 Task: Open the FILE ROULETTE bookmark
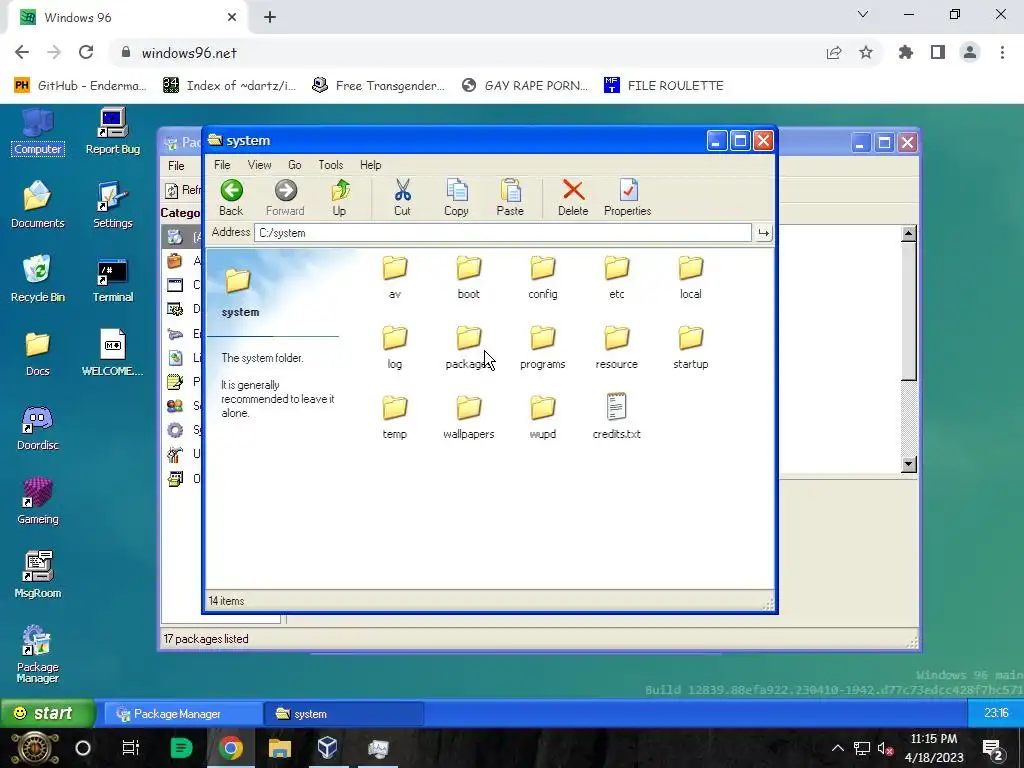664,86
